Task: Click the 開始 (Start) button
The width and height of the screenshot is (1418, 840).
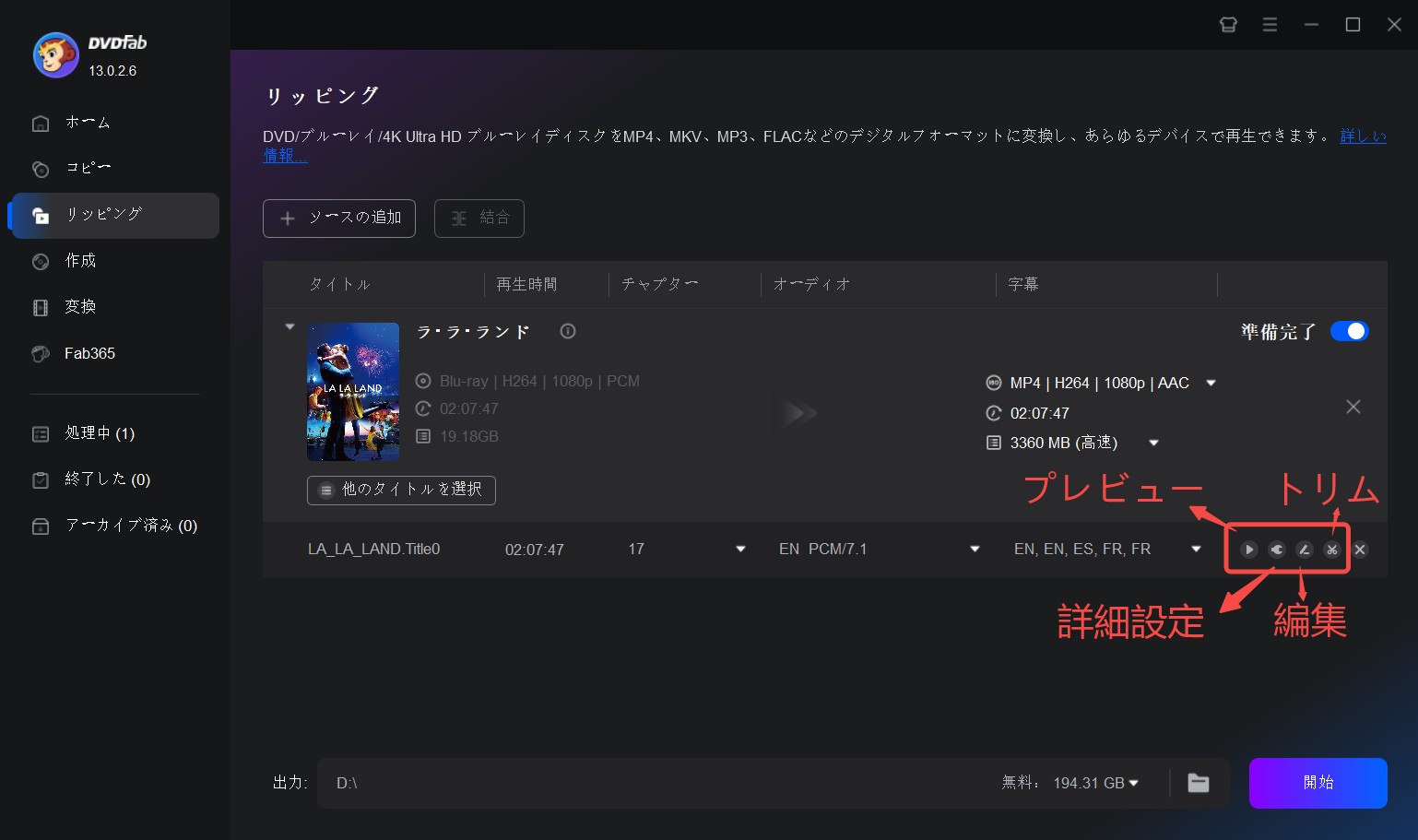Action: [1318, 783]
